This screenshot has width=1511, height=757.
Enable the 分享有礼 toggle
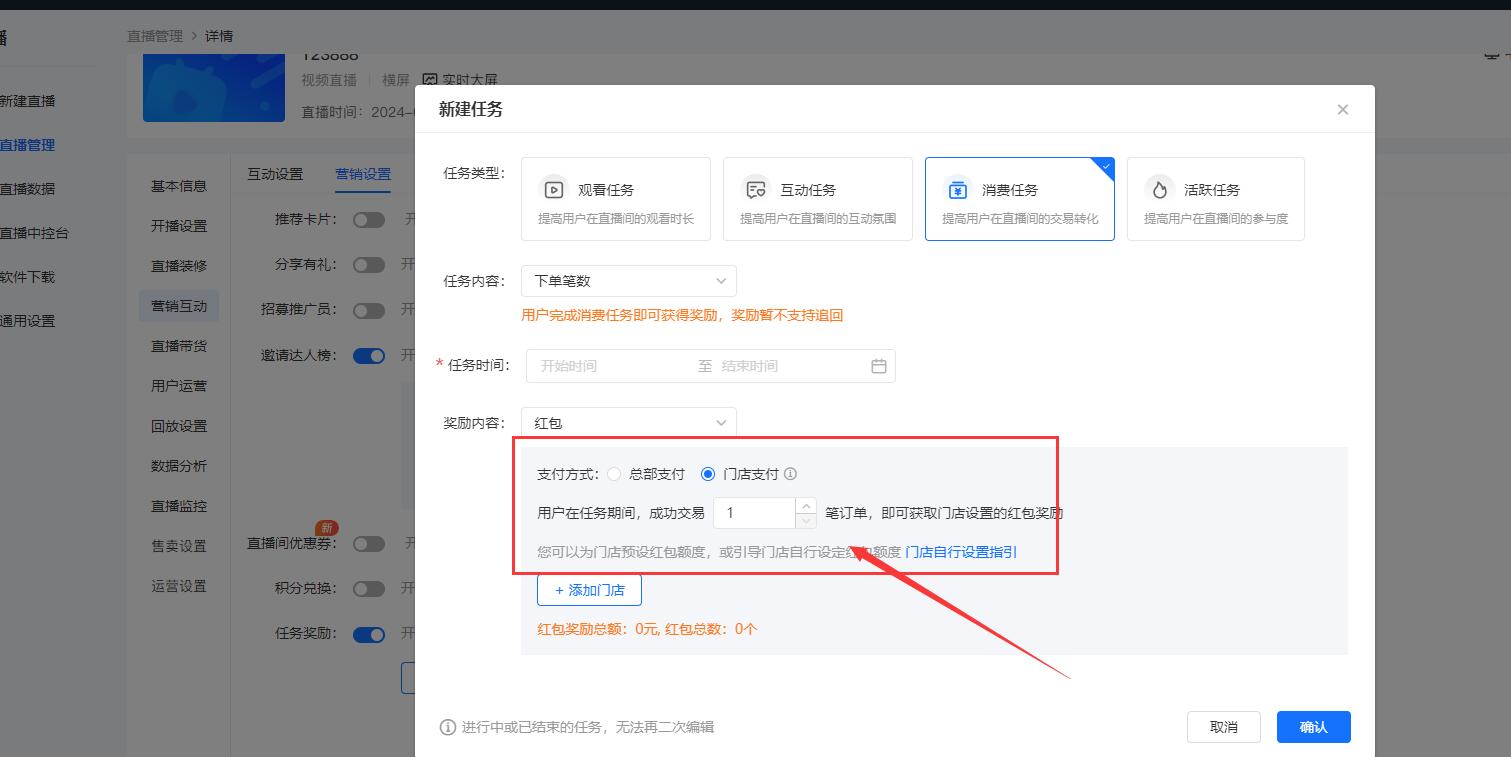tap(369, 265)
